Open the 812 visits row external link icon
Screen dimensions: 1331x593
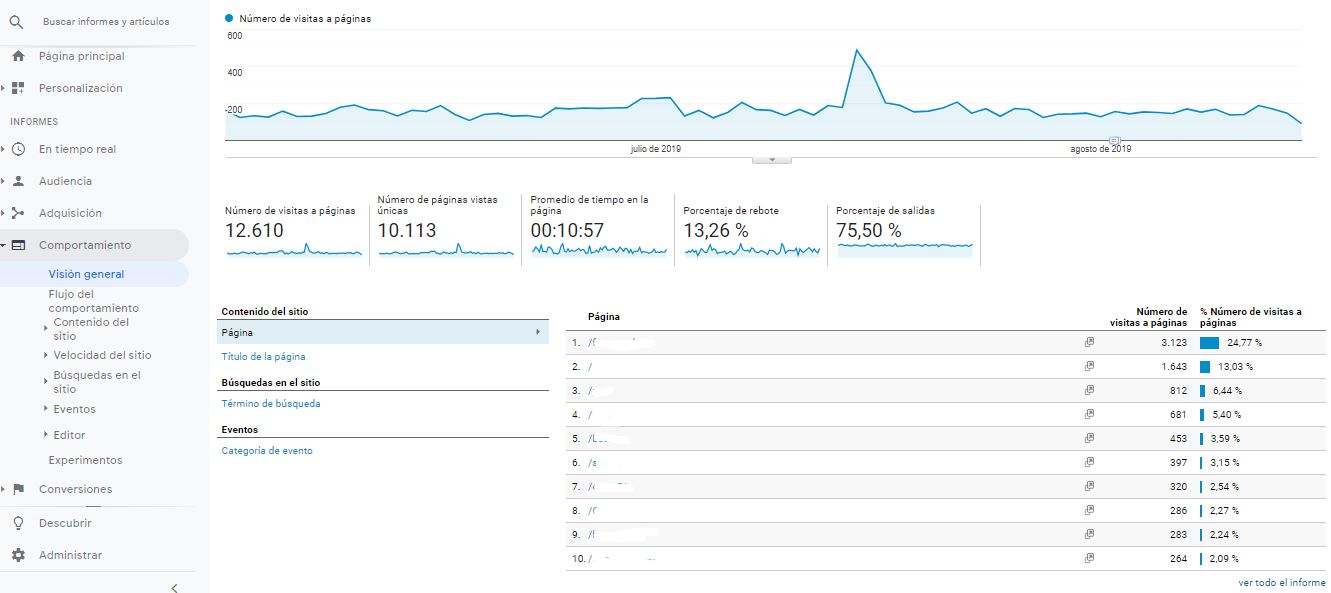point(1090,390)
